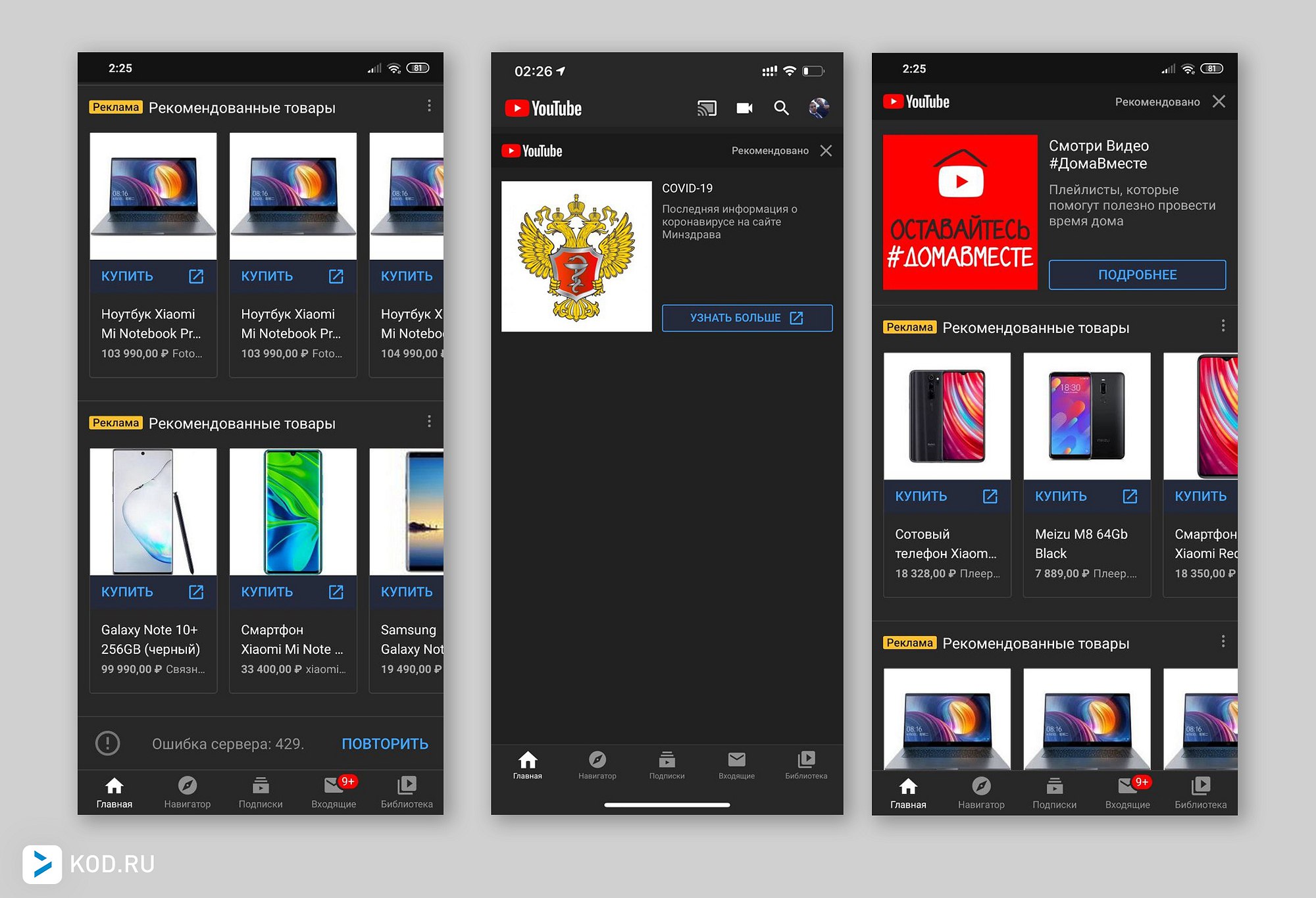
Task: Tap the camera record icon
Action: click(x=744, y=108)
